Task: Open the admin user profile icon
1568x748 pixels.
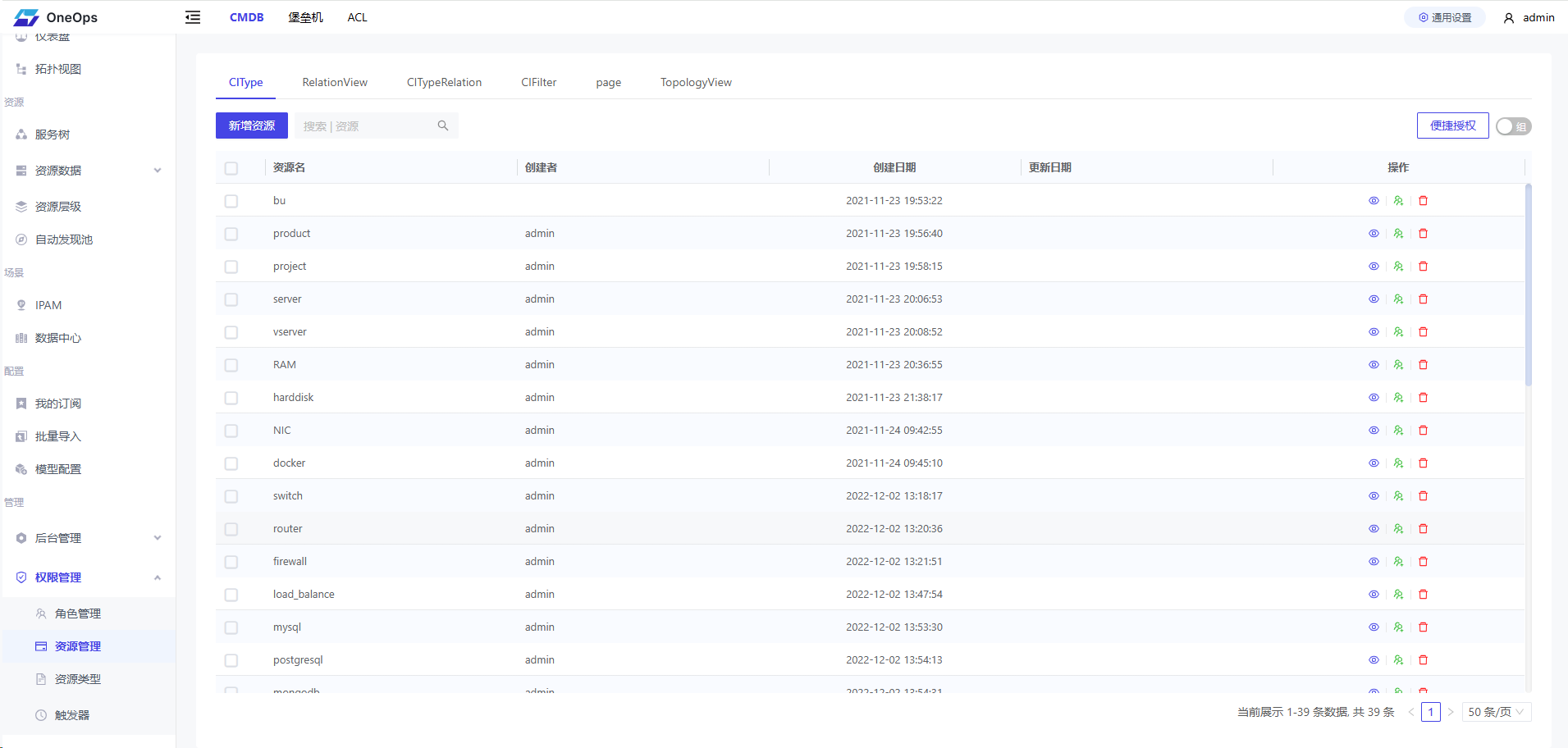Action: click(1508, 18)
